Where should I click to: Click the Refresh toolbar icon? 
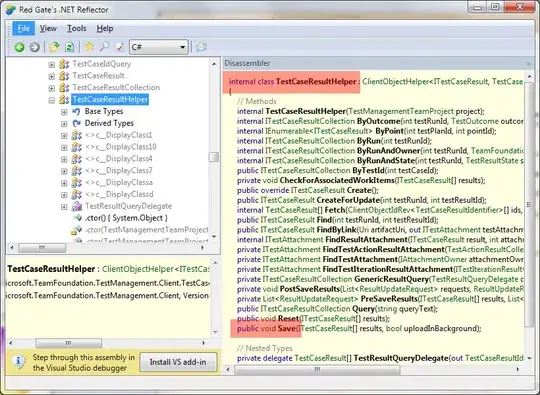click(x=70, y=47)
